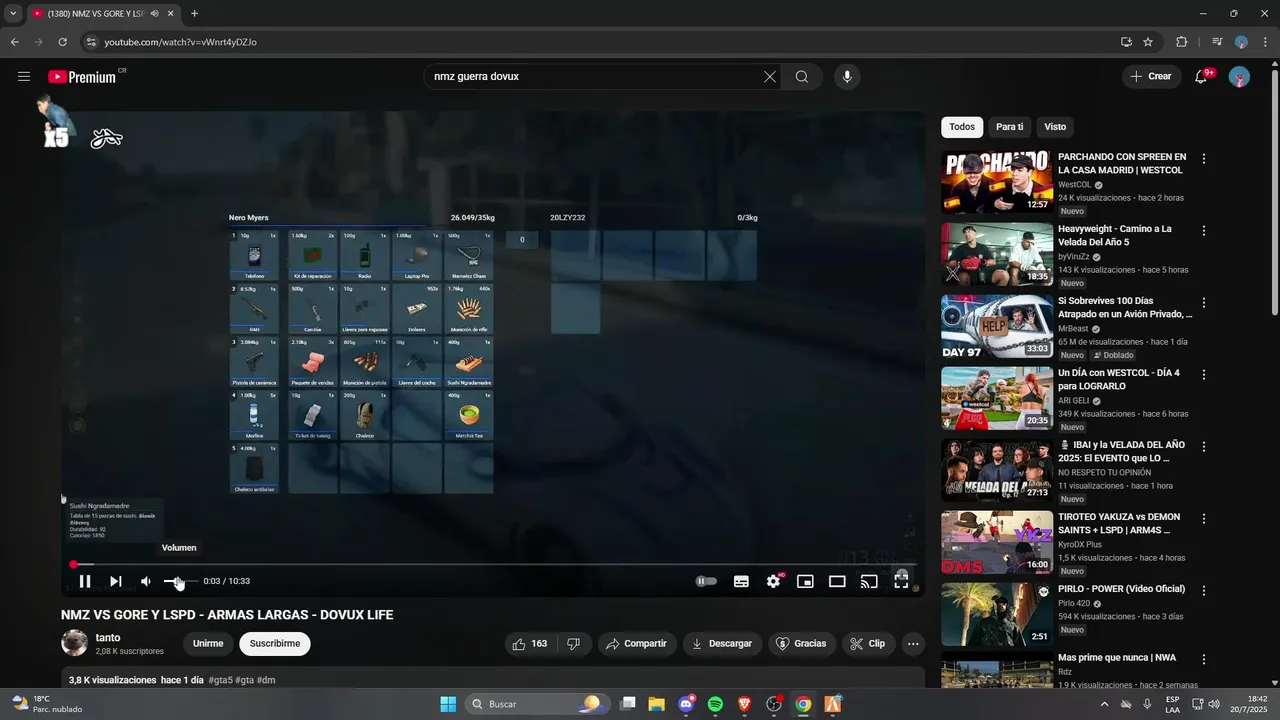The image size is (1280, 720).
Task: Bookmark this page with the star
Action: point(1148,42)
